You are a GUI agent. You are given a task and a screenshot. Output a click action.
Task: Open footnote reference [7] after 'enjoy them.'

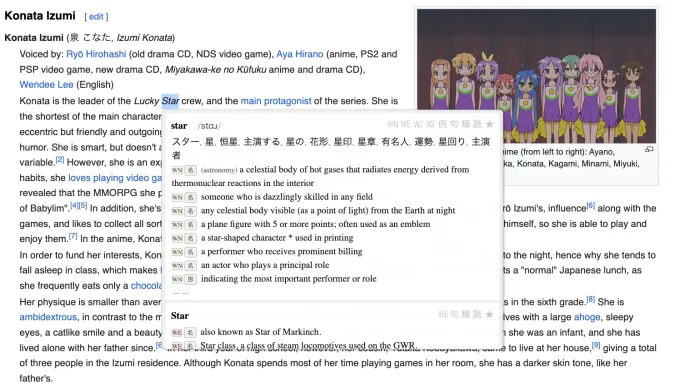pyautogui.click(x=73, y=236)
